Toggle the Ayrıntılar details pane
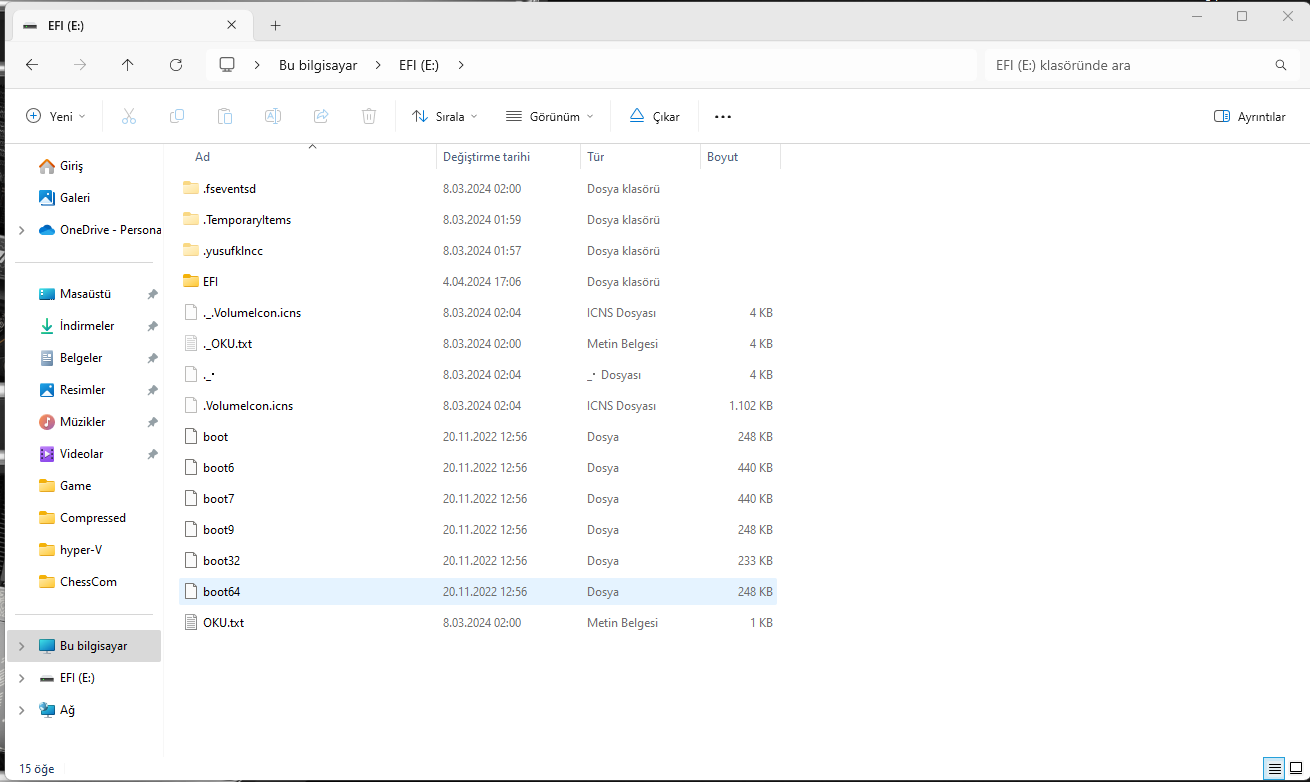The width and height of the screenshot is (1310, 782). [x=1249, y=116]
